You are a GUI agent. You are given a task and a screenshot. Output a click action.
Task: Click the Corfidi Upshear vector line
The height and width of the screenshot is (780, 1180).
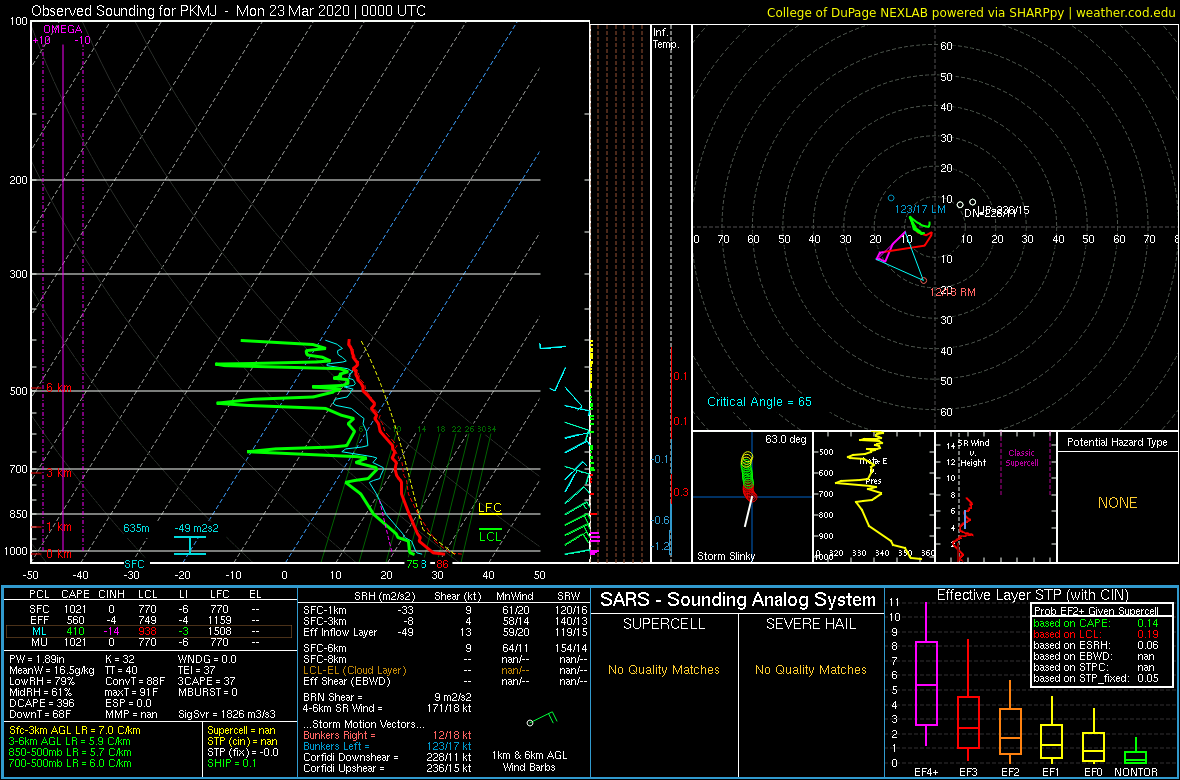(388, 768)
